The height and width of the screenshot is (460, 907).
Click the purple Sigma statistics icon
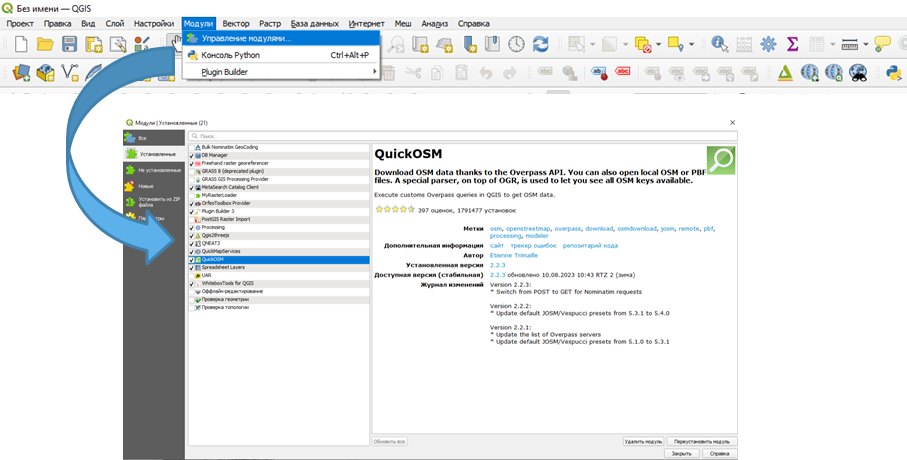[792, 44]
